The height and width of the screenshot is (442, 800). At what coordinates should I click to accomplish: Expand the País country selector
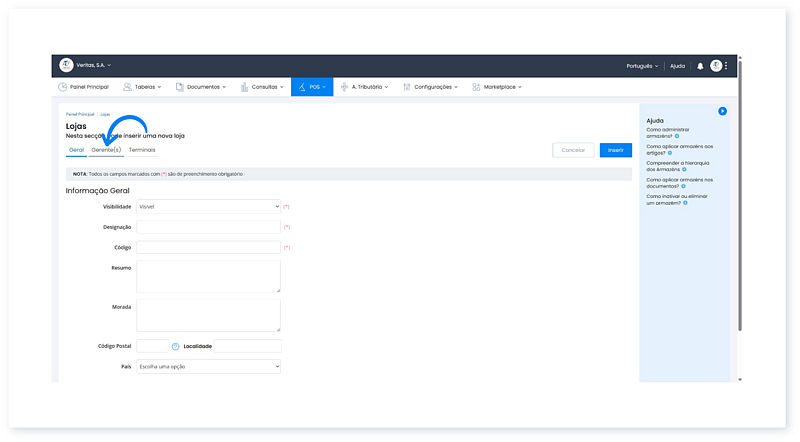(x=208, y=367)
